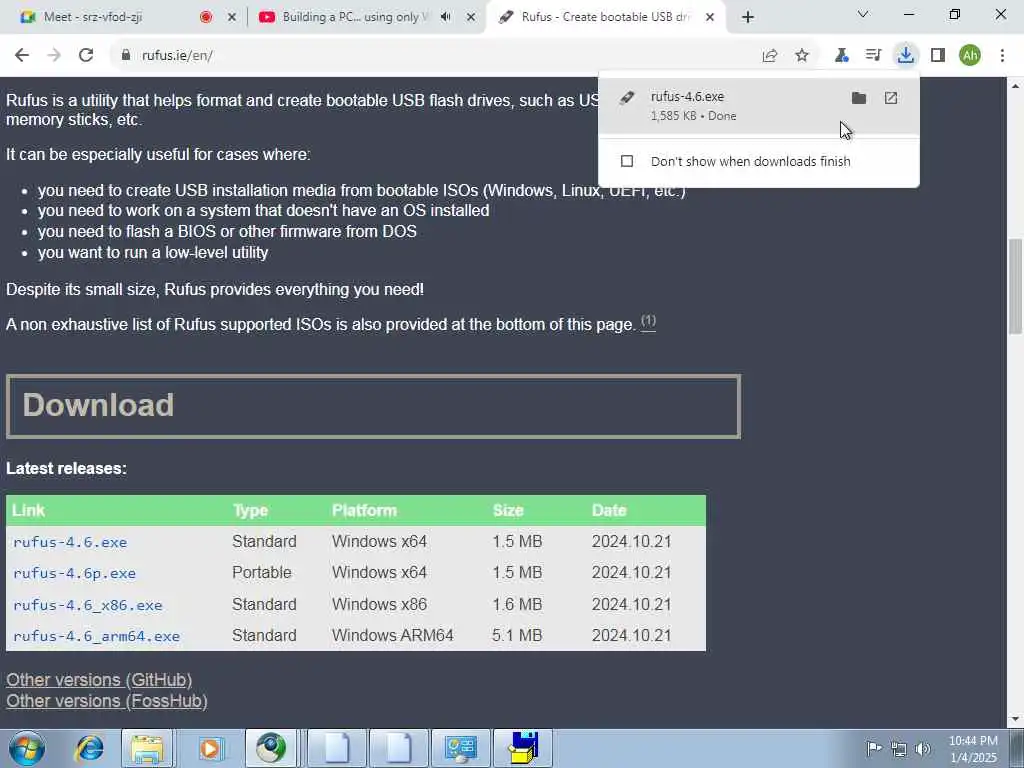Close the Meet tab

[x=232, y=17]
